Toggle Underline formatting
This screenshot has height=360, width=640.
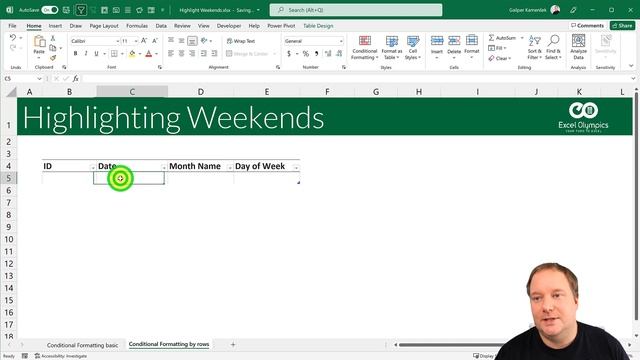coord(96,53)
